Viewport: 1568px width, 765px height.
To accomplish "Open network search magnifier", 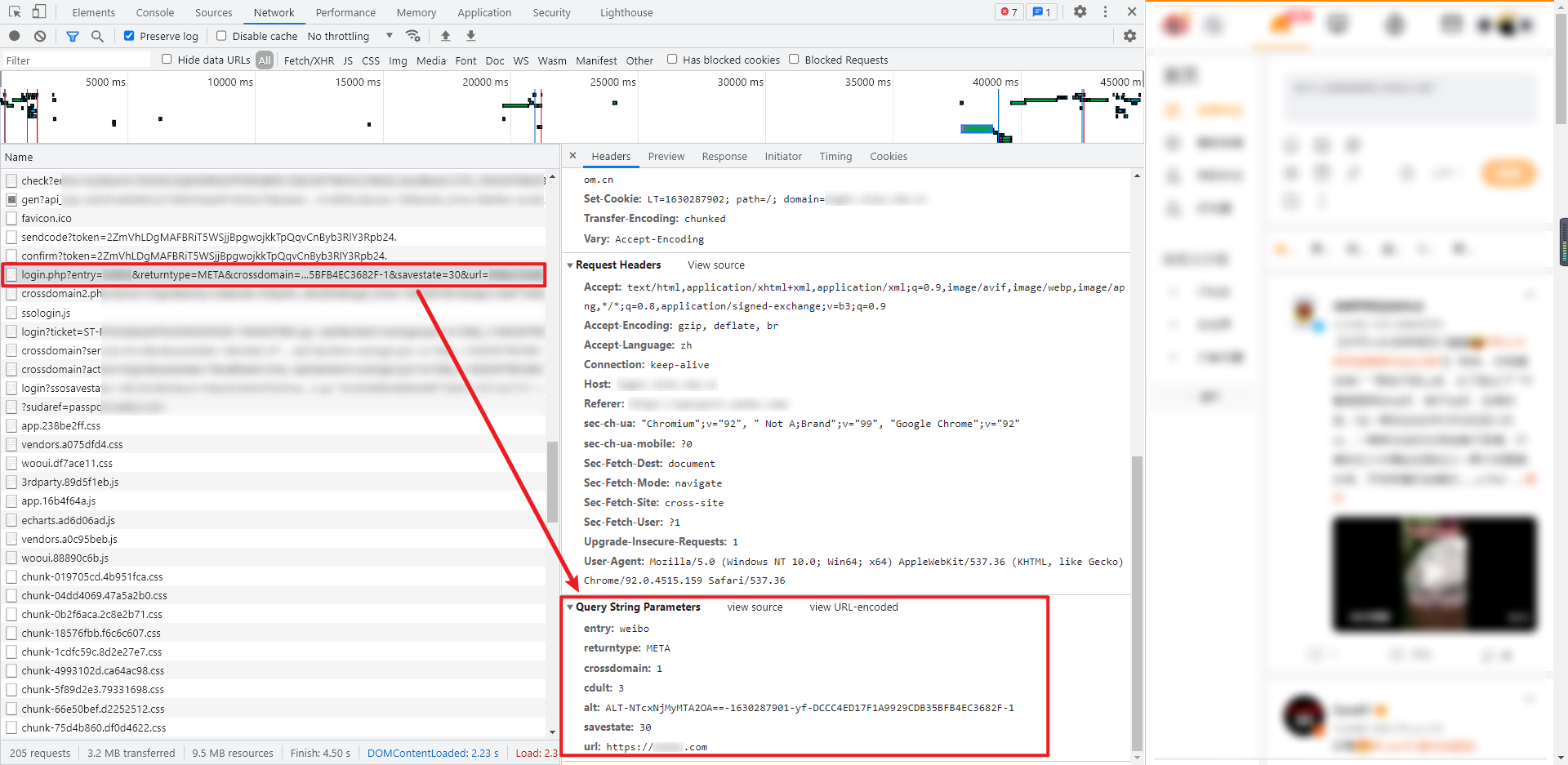I will coord(97,36).
